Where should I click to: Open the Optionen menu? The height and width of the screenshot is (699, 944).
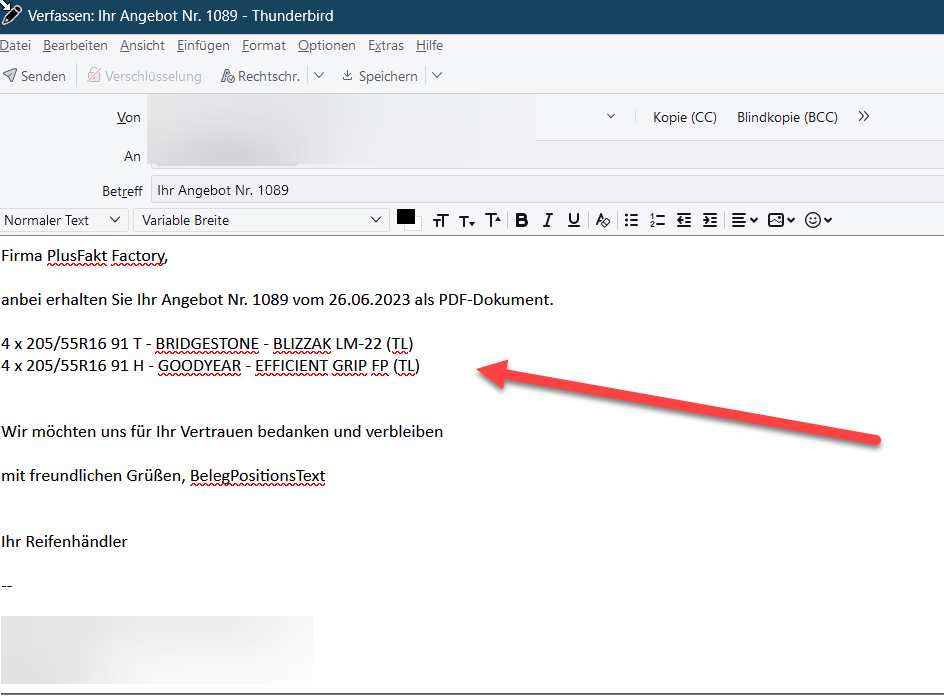[x=326, y=46]
